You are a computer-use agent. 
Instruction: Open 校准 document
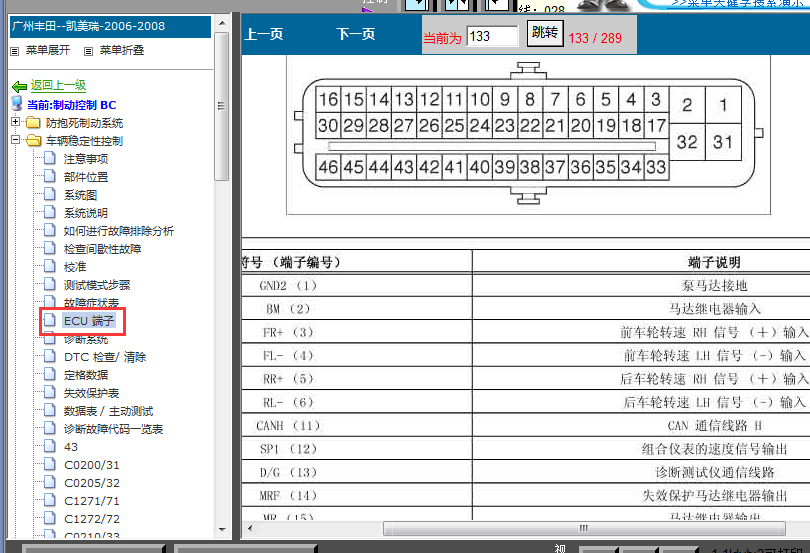[75, 267]
